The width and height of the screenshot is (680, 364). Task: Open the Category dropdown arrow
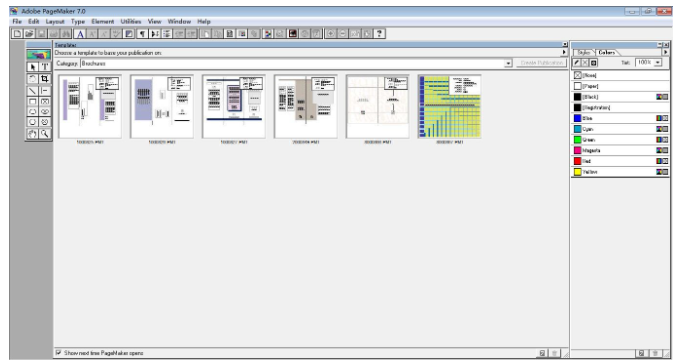pos(508,64)
